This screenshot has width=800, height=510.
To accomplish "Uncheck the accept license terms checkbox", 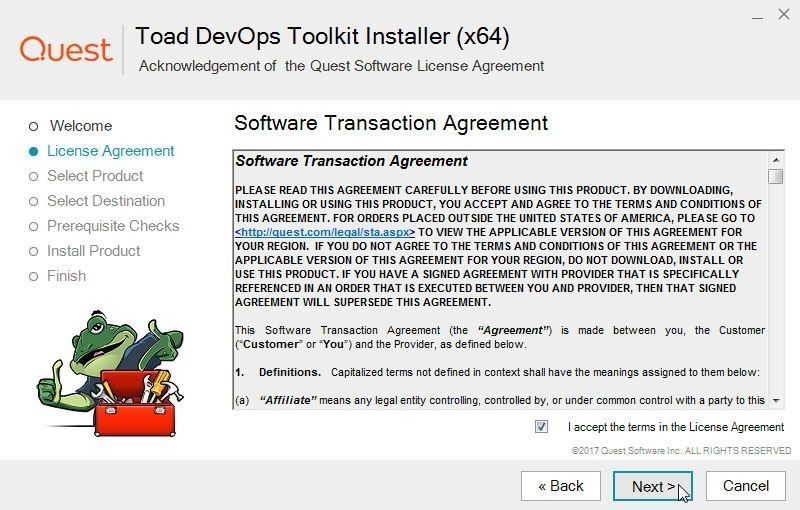I will tap(541, 426).
